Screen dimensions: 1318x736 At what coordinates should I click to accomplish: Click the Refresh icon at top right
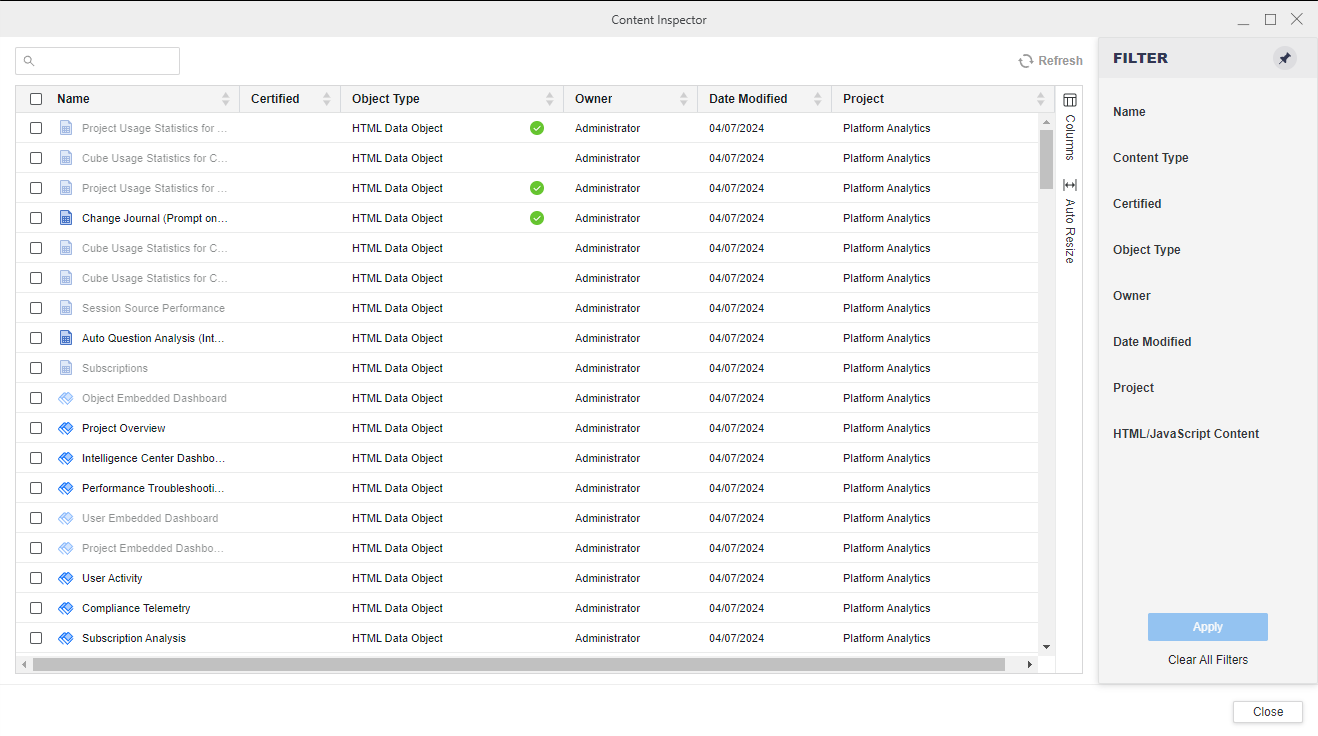point(1026,61)
